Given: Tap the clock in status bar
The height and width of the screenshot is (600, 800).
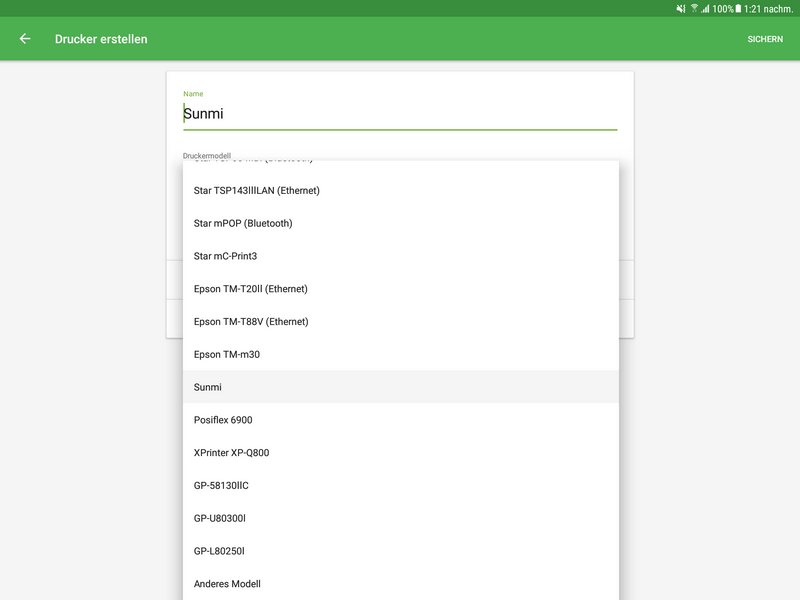Looking at the screenshot, I should pyautogui.click(x=768, y=8).
